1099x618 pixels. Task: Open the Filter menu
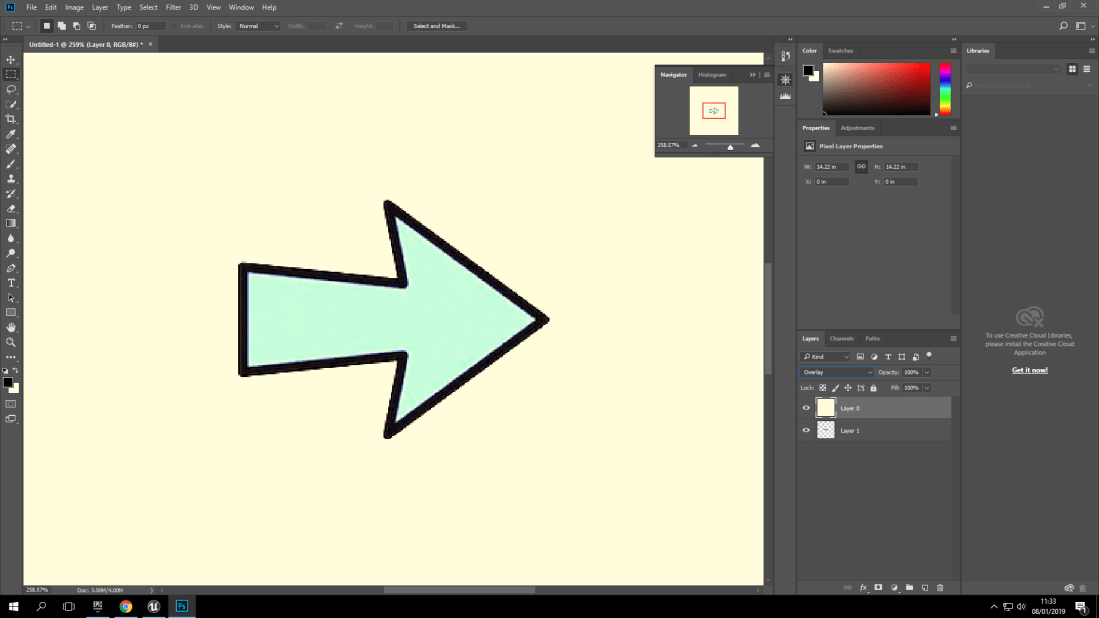point(173,7)
